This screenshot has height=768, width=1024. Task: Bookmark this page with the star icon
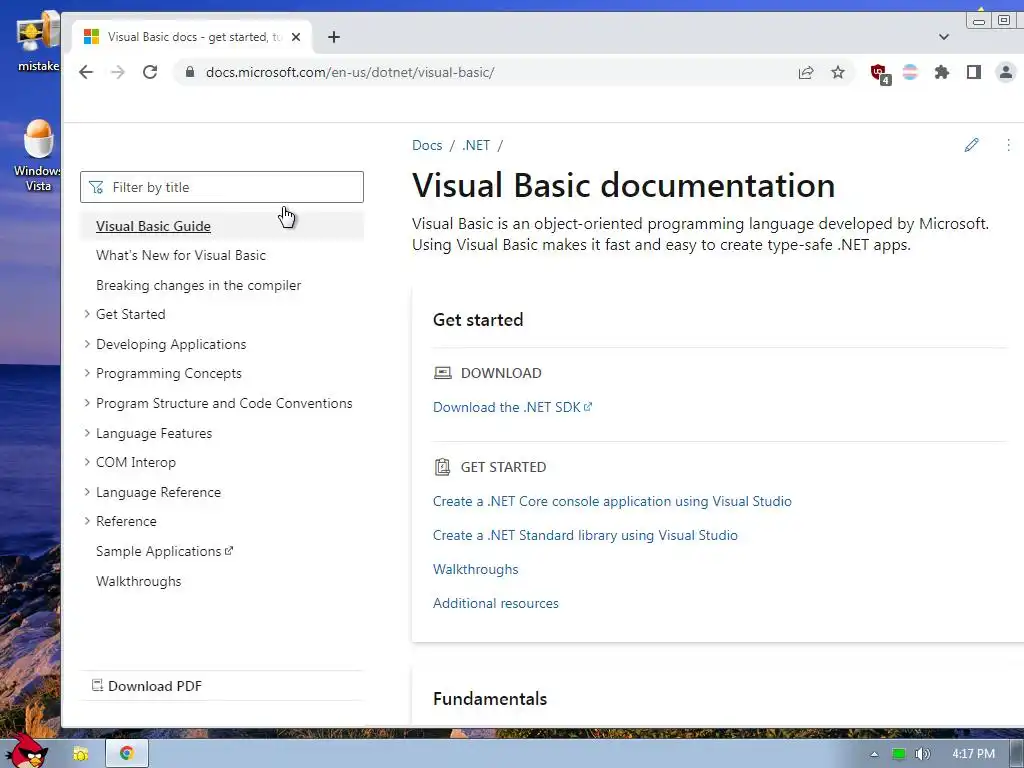pyautogui.click(x=838, y=72)
